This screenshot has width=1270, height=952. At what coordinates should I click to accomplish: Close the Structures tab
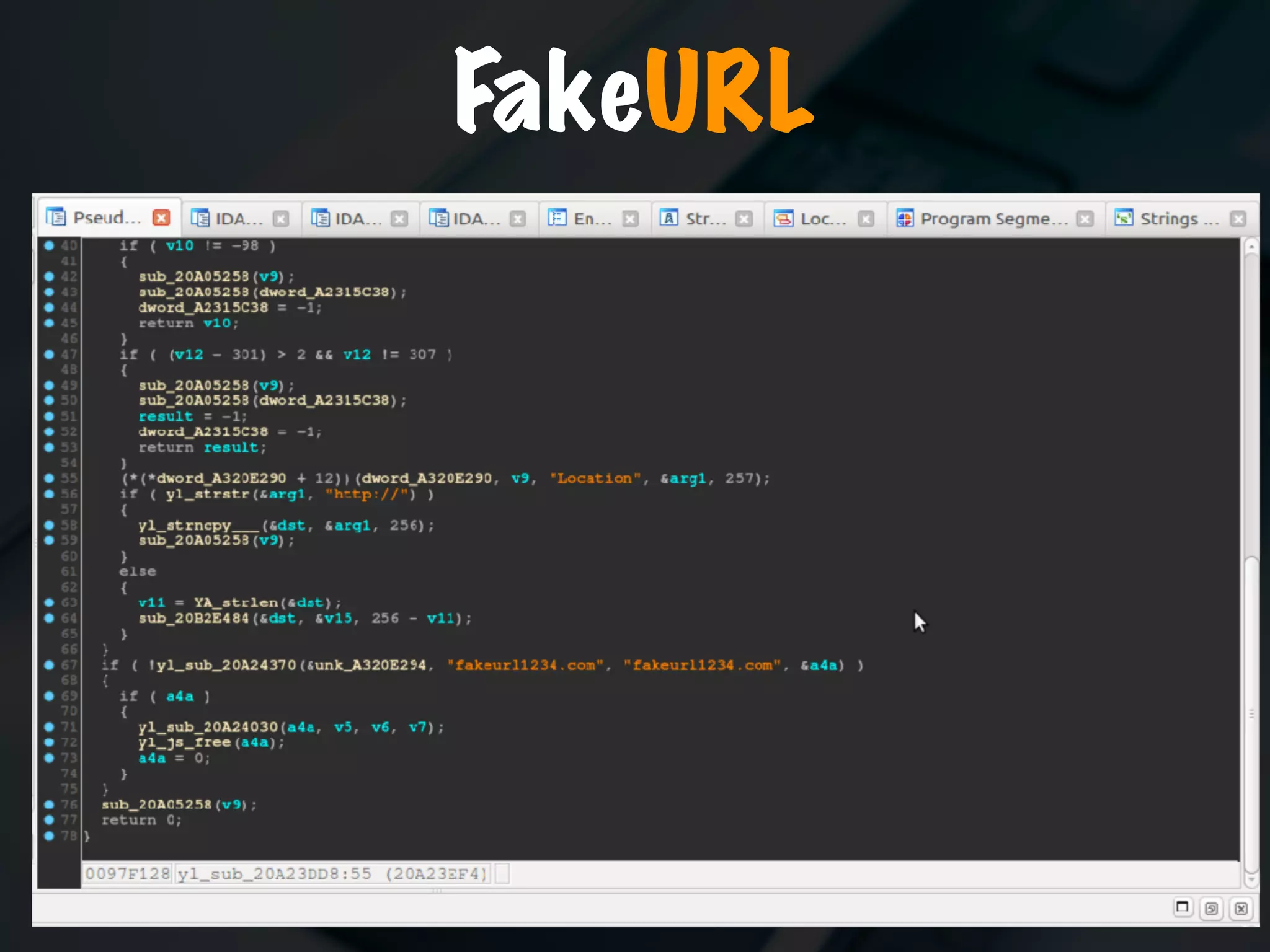744,219
